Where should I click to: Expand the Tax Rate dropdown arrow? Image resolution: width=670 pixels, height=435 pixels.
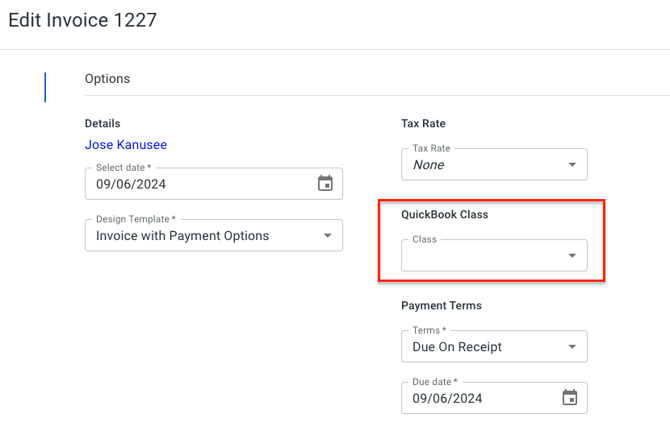click(x=572, y=165)
